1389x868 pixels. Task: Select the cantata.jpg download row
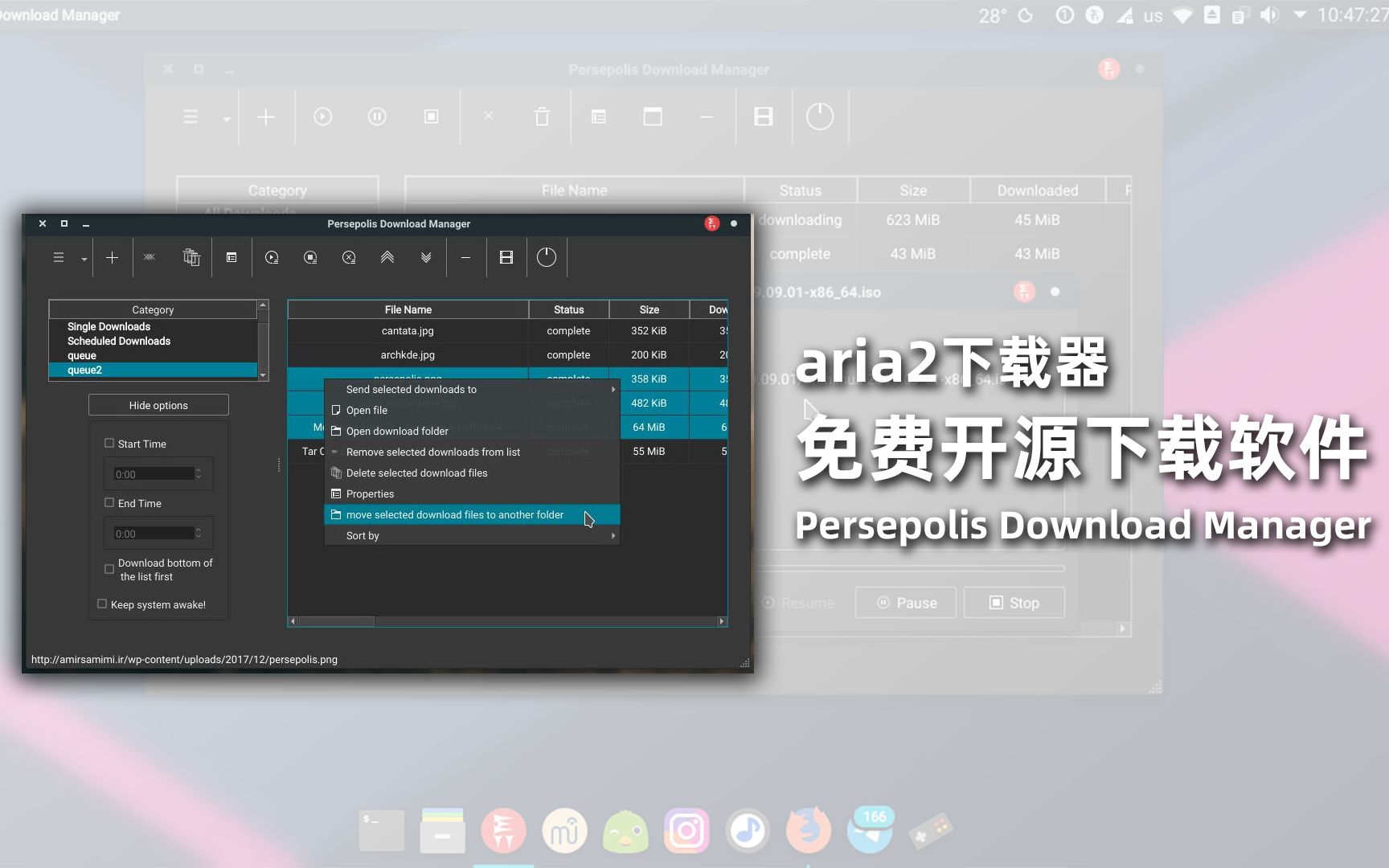tap(507, 330)
